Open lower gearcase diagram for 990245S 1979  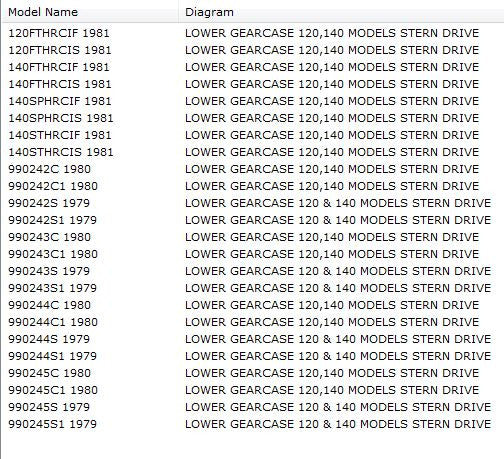coord(338,407)
